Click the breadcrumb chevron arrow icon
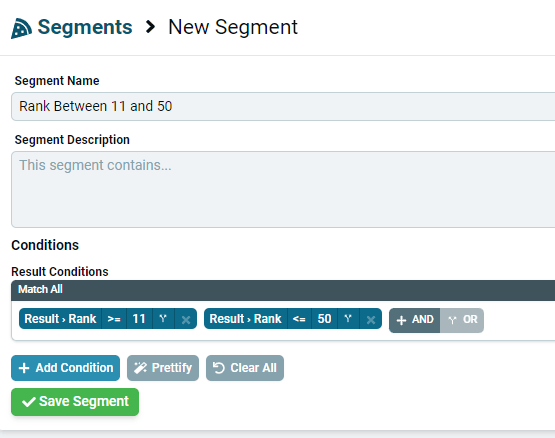 [x=150, y=27]
